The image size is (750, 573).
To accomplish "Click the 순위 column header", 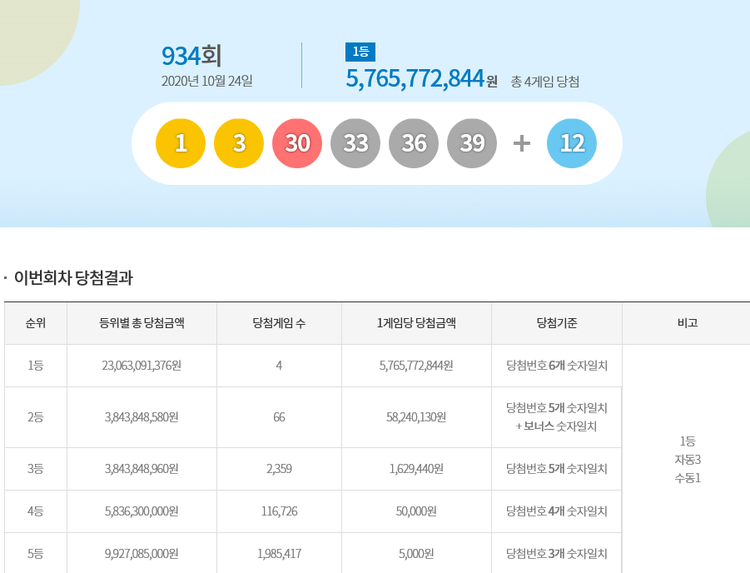I will click(x=35, y=323).
